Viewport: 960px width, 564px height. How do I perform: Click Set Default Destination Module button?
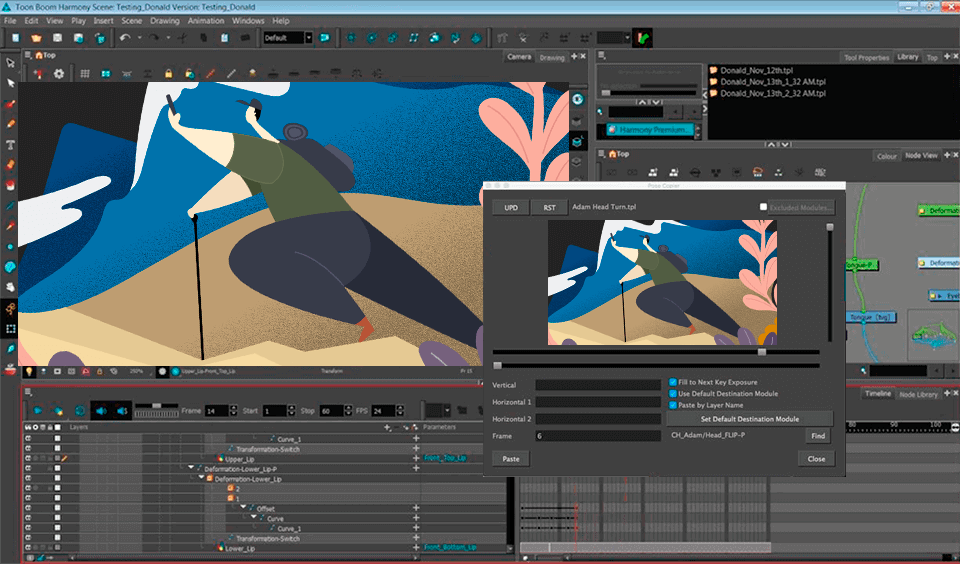click(749, 418)
